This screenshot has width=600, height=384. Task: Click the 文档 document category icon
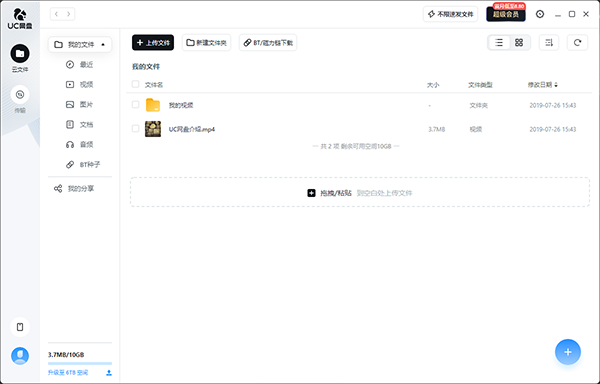(x=70, y=124)
